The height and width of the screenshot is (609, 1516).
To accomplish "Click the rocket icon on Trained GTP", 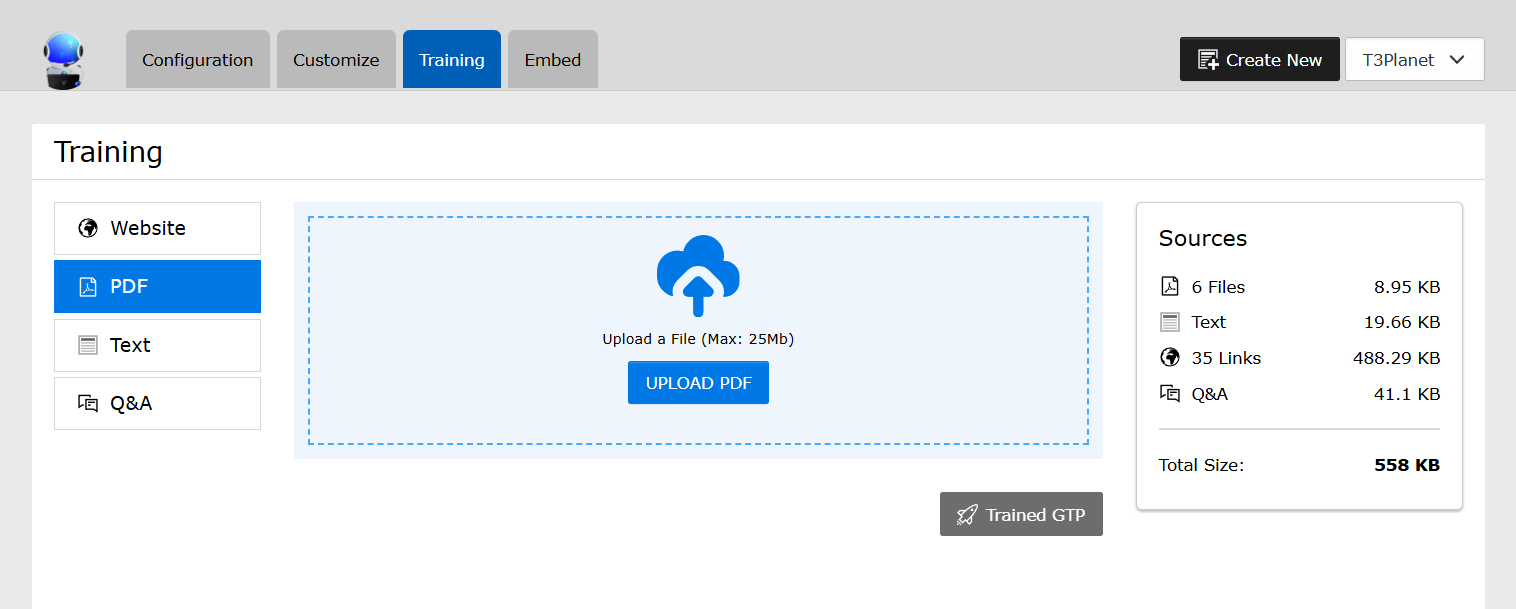I will (966, 515).
